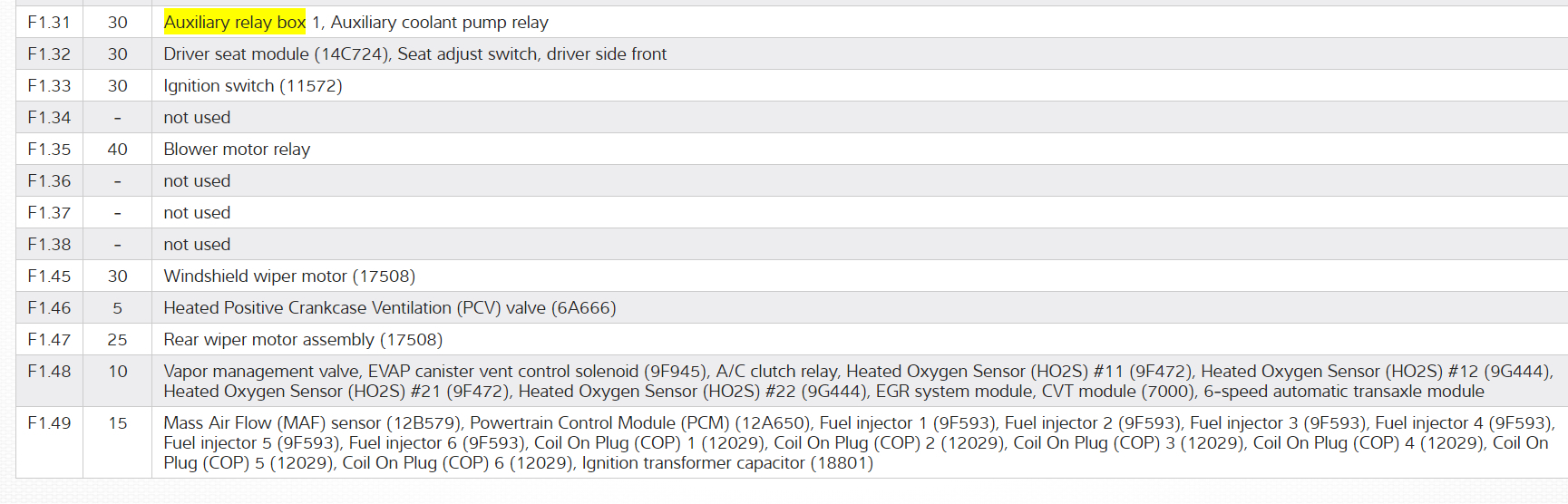Click the F1.31 fuse number cell

49,23
